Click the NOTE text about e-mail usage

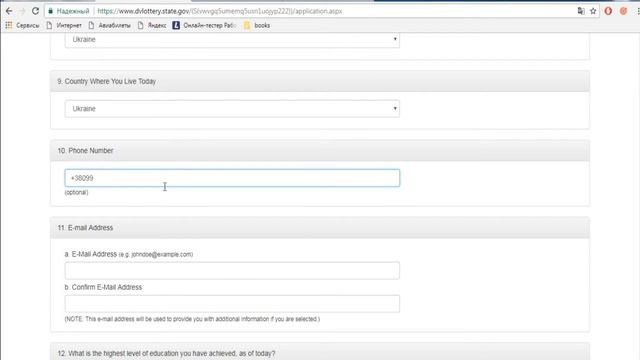click(192, 319)
